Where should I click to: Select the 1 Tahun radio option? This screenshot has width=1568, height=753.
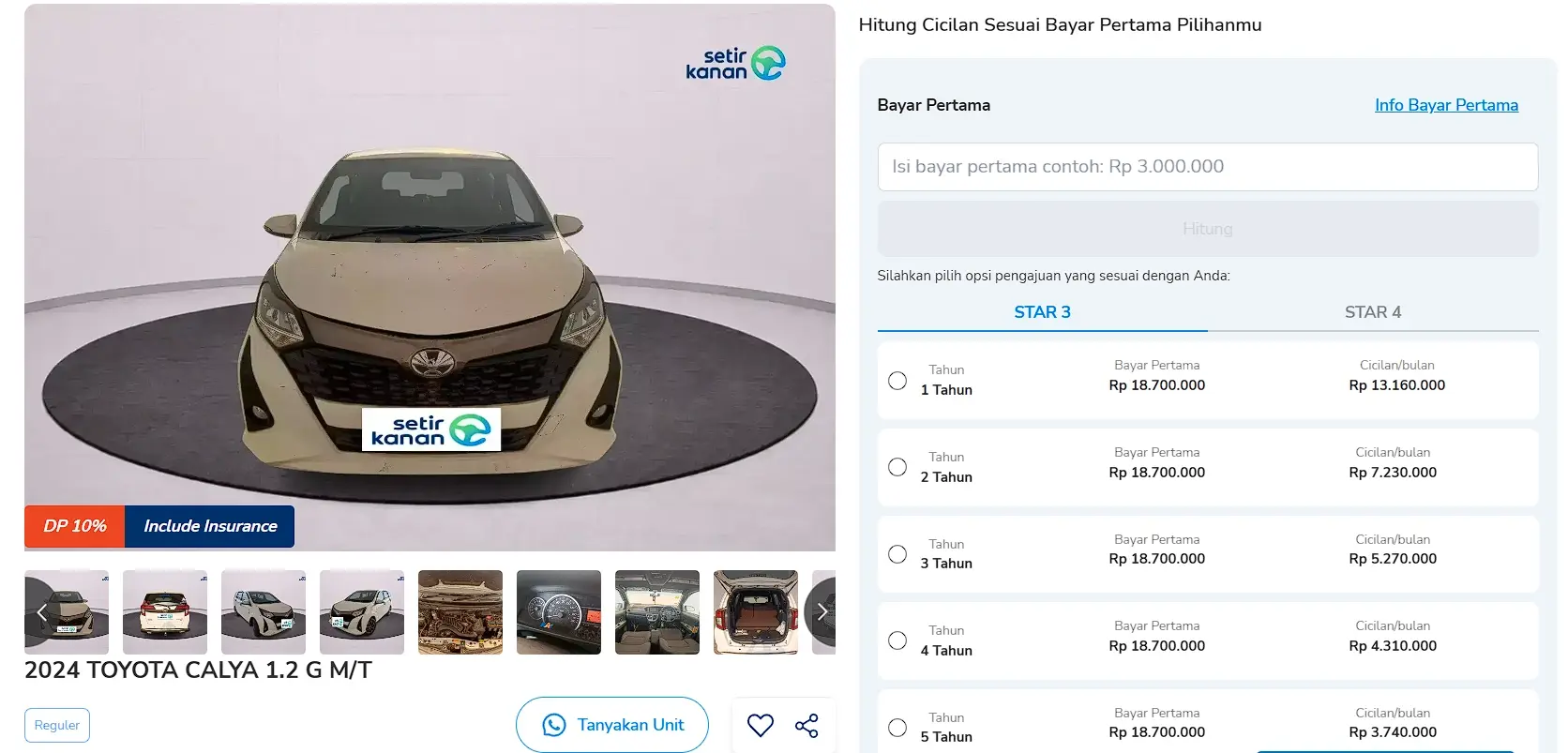coord(897,381)
